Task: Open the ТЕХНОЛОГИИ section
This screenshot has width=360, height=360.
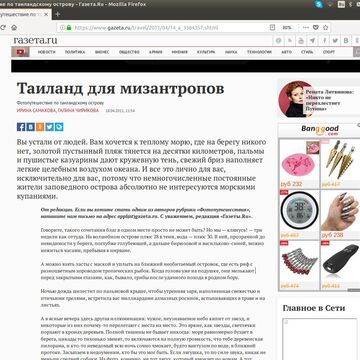Action: click(259, 52)
